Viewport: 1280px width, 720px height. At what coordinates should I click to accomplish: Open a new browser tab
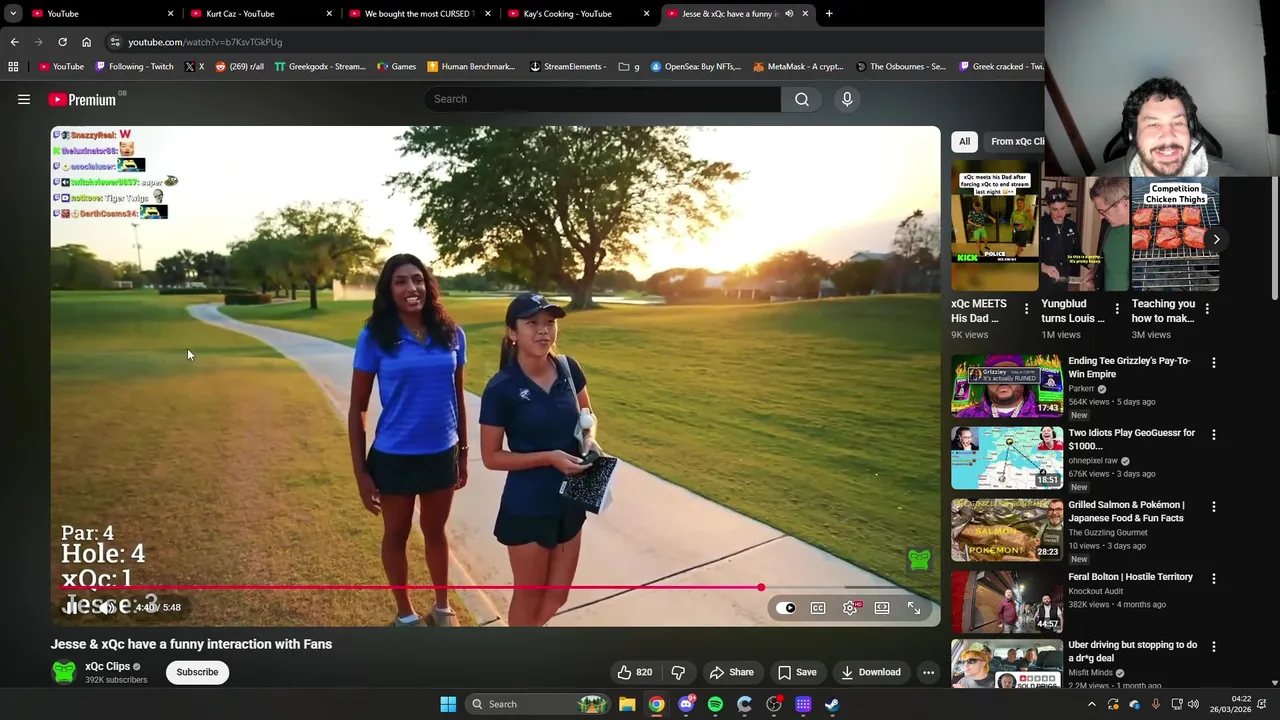click(x=829, y=14)
